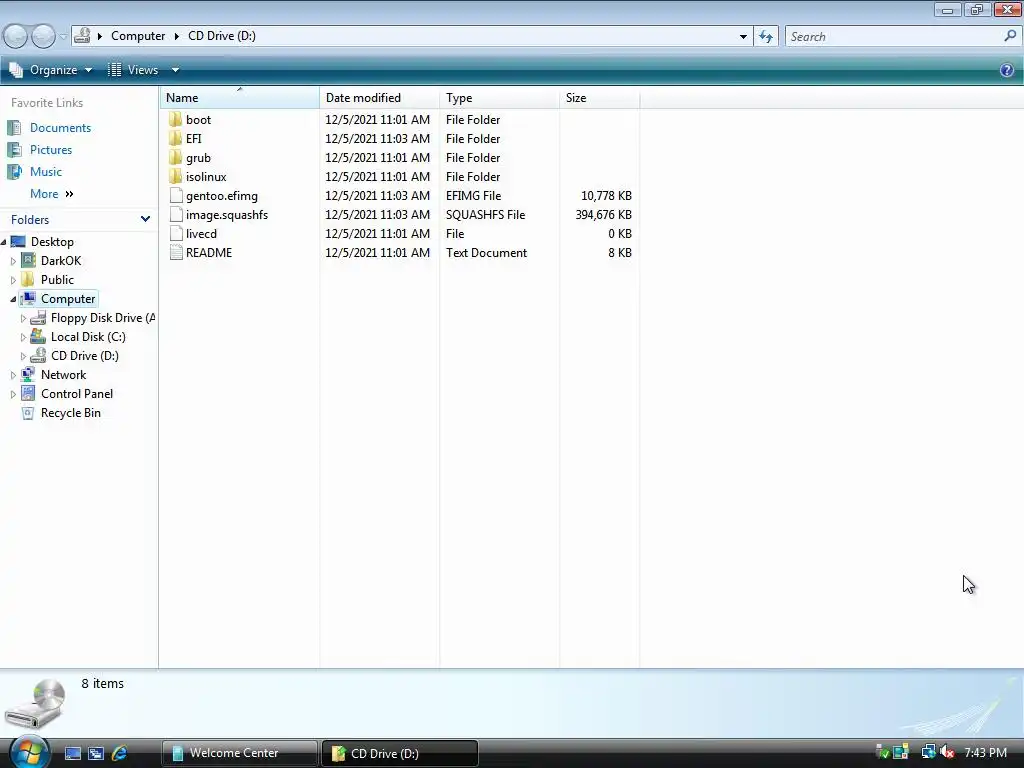Open Pictures favorite link
This screenshot has width=1024, height=768.
(x=51, y=150)
